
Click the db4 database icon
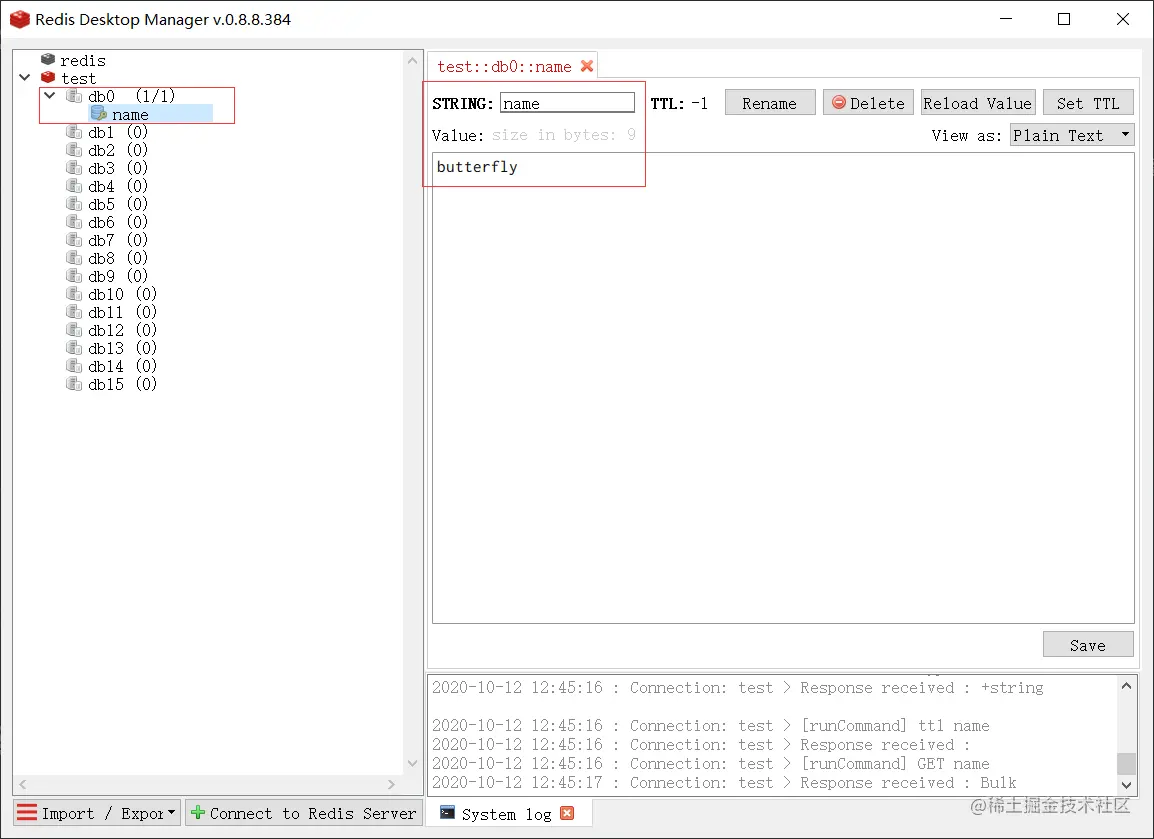pos(74,185)
